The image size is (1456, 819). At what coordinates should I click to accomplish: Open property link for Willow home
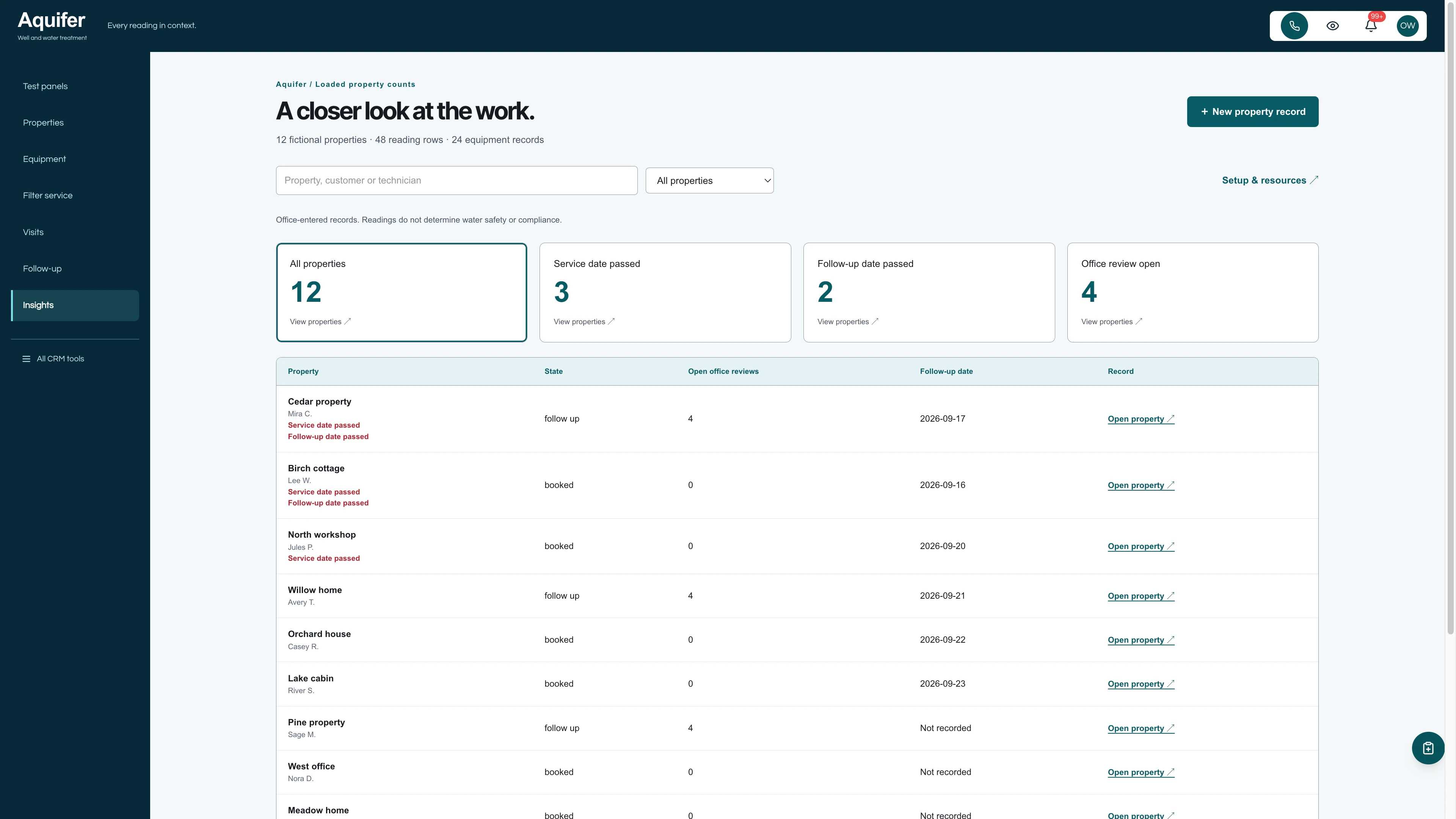point(1141,596)
